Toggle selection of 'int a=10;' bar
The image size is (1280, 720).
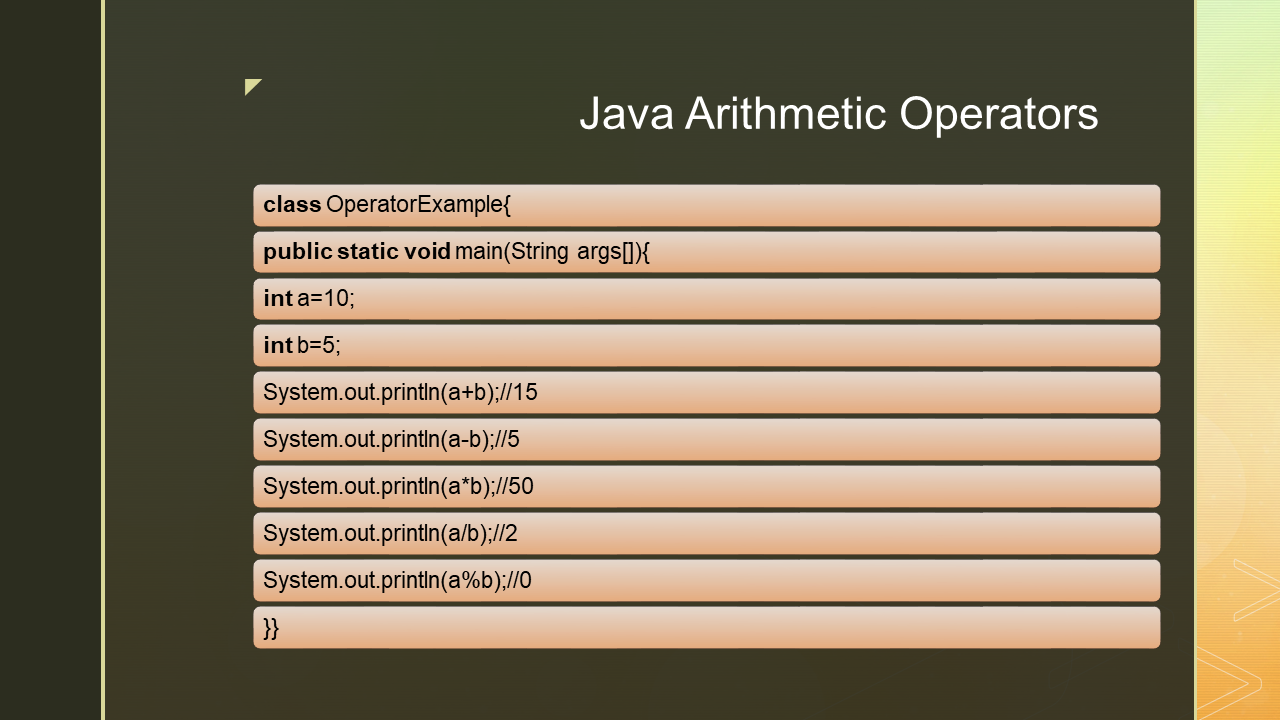click(x=707, y=298)
